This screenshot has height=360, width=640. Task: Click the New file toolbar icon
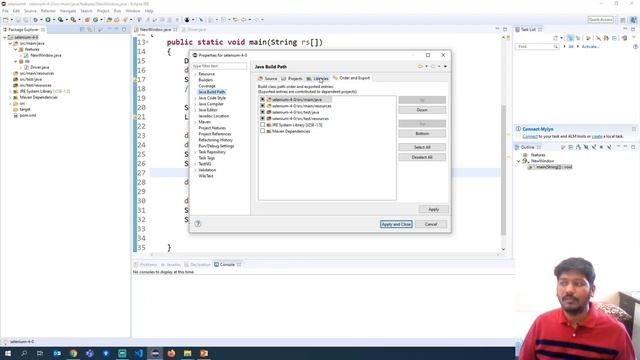pyautogui.click(x=6, y=20)
